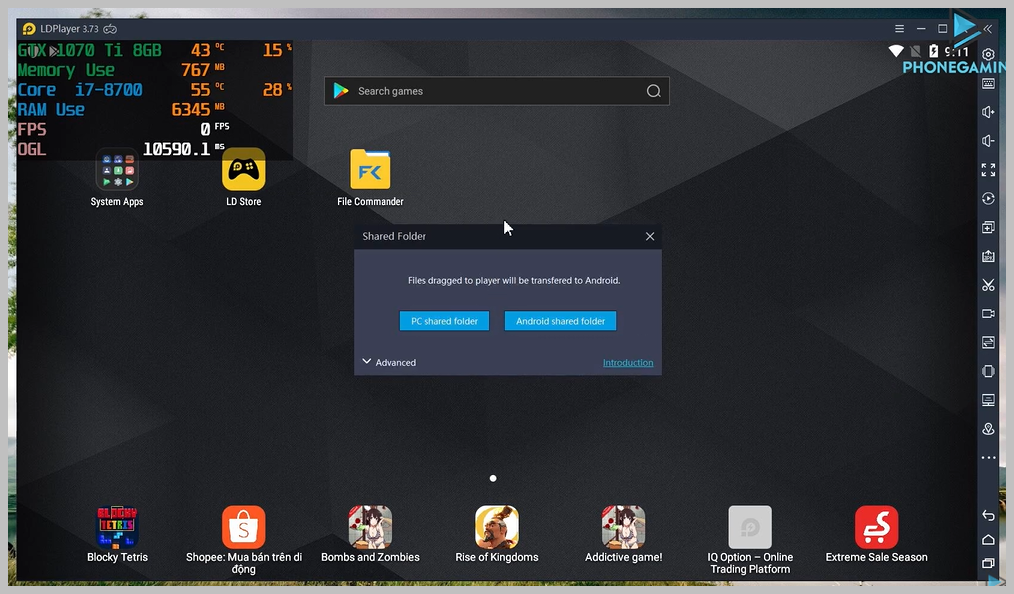Close the Shared Folder dialog
Image resolution: width=1014 pixels, height=594 pixels.
click(650, 237)
